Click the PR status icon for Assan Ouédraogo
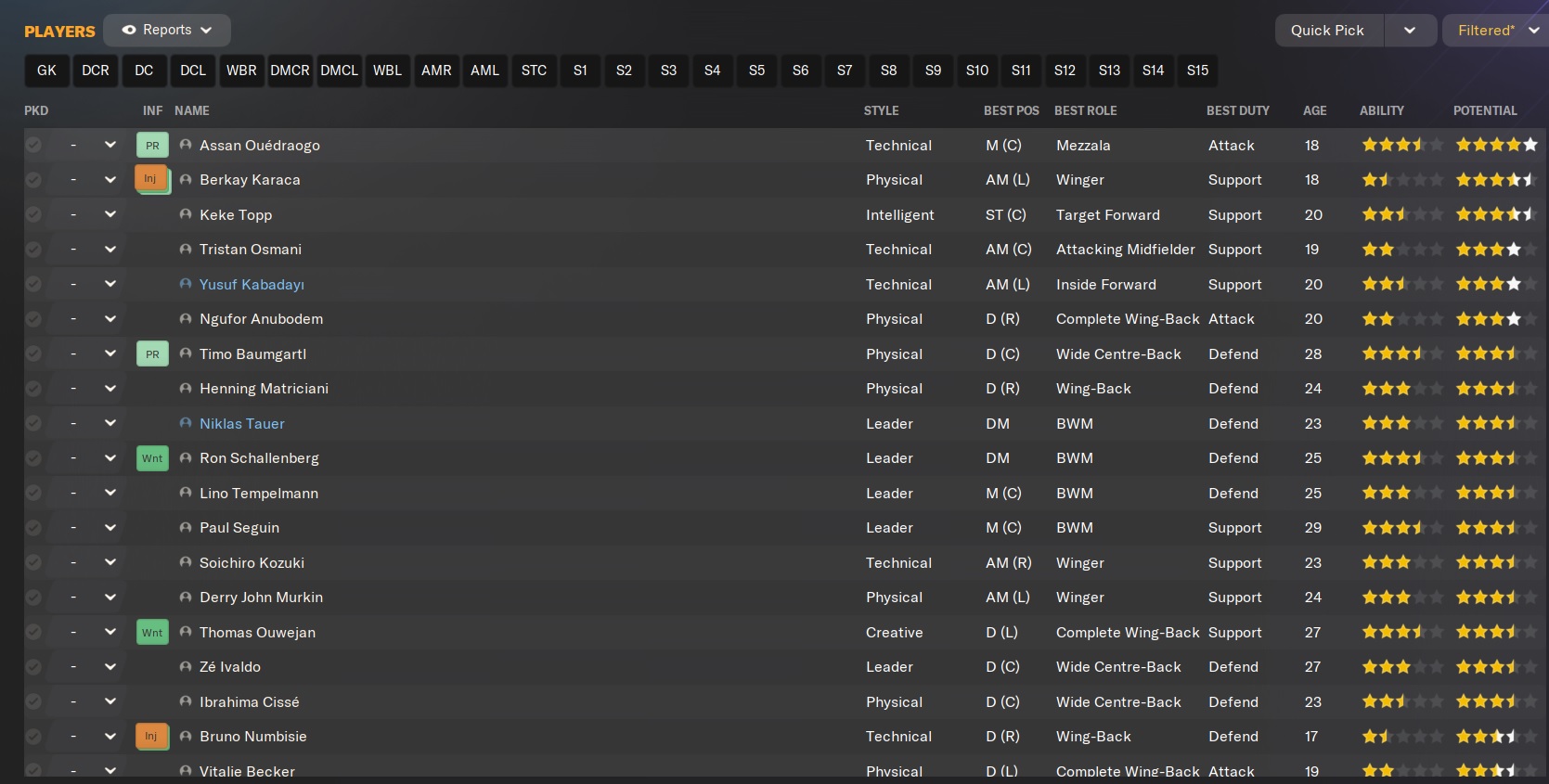 (x=152, y=146)
